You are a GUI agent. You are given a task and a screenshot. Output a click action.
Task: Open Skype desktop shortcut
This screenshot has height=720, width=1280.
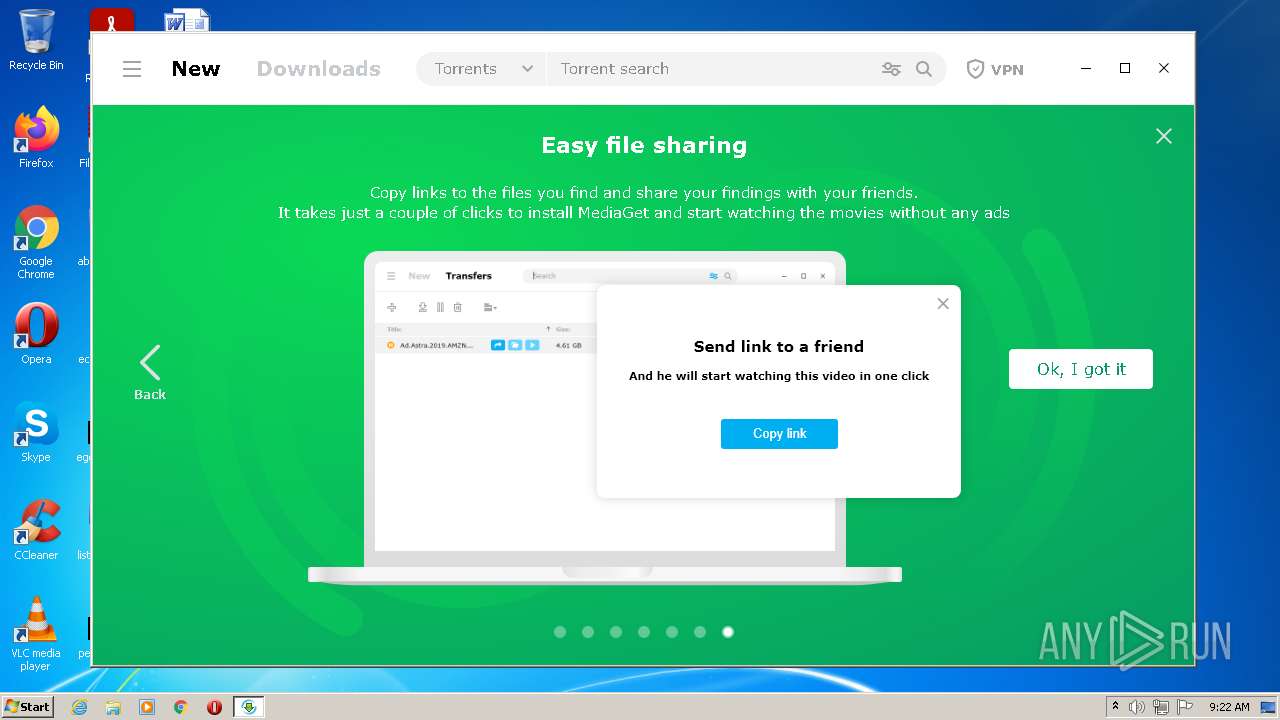pos(36,431)
